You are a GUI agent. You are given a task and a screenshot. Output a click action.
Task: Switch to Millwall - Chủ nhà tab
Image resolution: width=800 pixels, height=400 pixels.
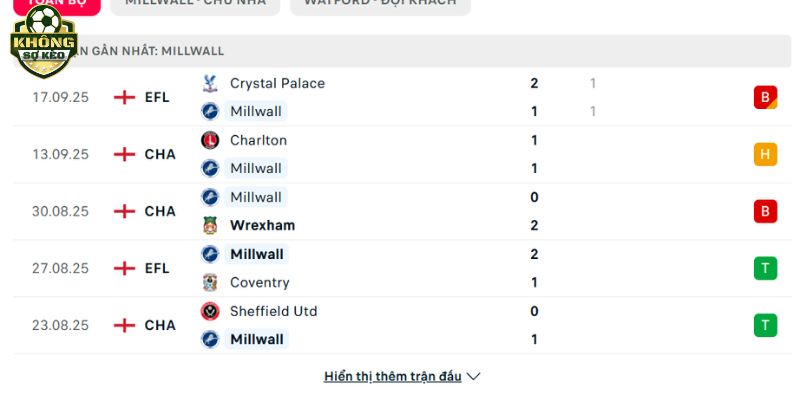pyautogui.click(x=195, y=4)
